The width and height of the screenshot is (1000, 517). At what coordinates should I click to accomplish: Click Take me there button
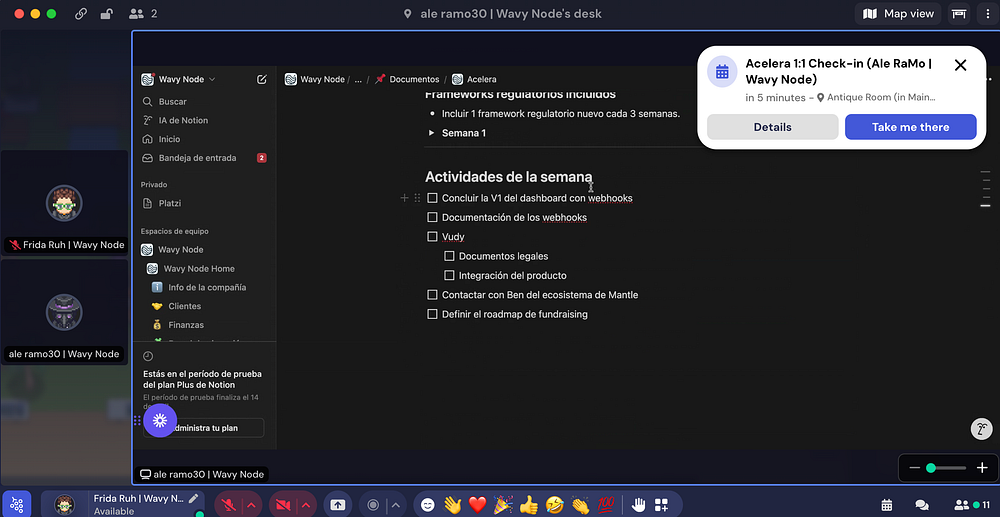911,127
